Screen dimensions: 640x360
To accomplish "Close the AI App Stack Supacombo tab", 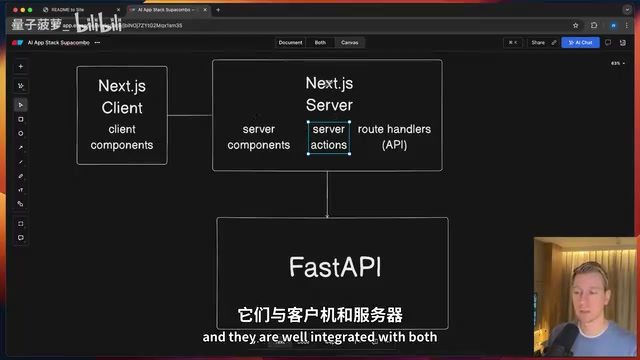I will point(205,10).
